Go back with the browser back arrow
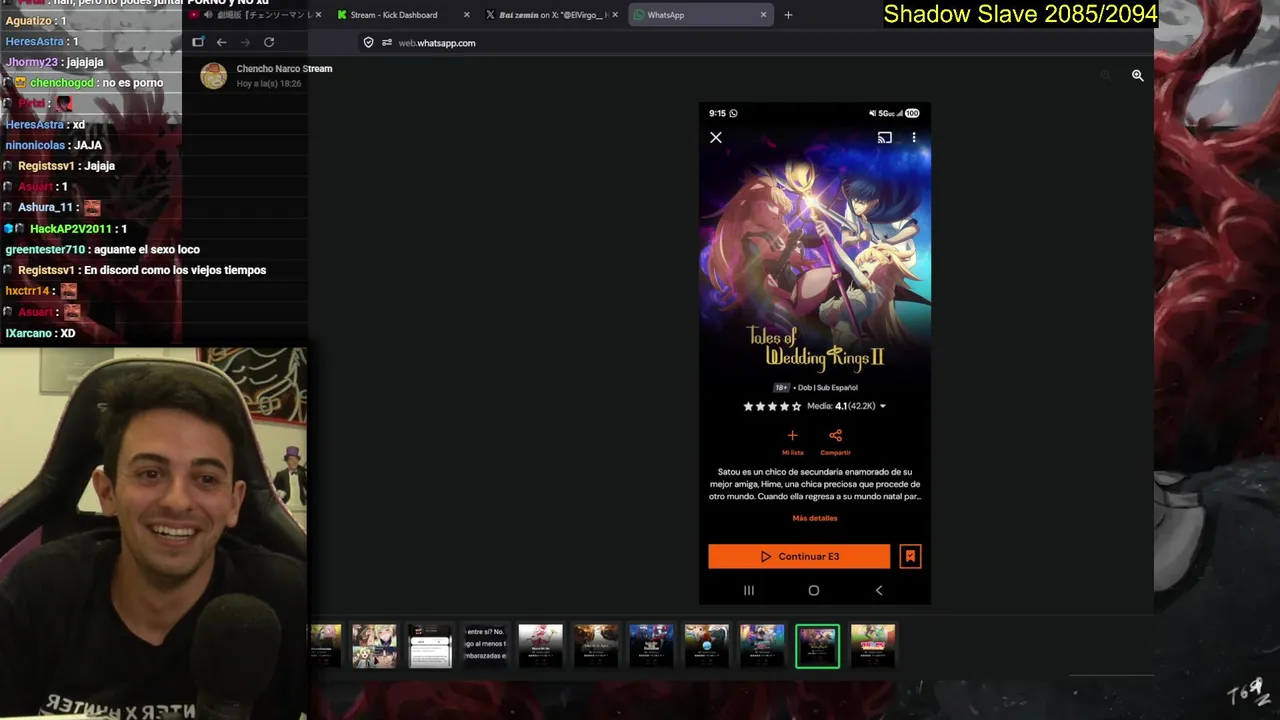Image resolution: width=1280 pixels, height=720 pixels. pyautogui.click(x=221, y=42)
